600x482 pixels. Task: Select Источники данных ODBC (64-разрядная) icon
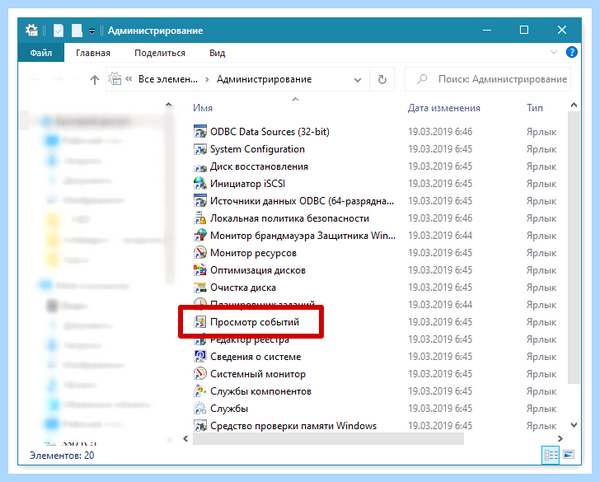[200, 201]
